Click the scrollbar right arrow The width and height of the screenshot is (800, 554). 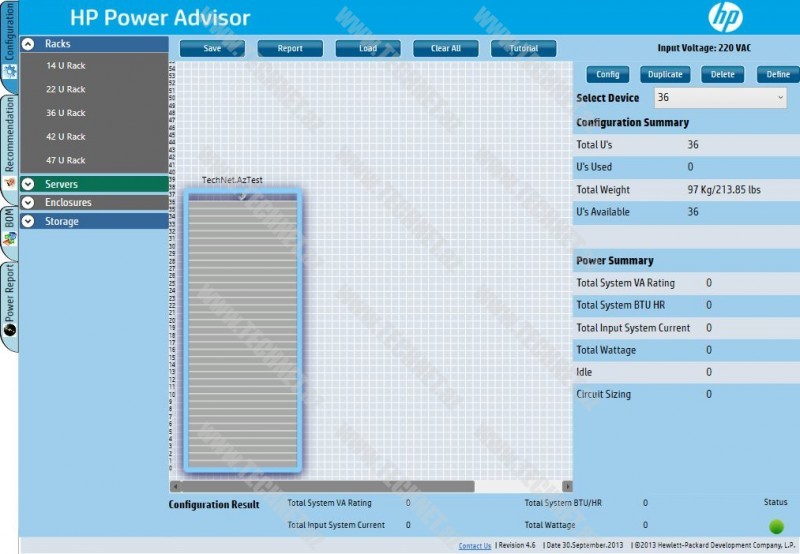567,487
